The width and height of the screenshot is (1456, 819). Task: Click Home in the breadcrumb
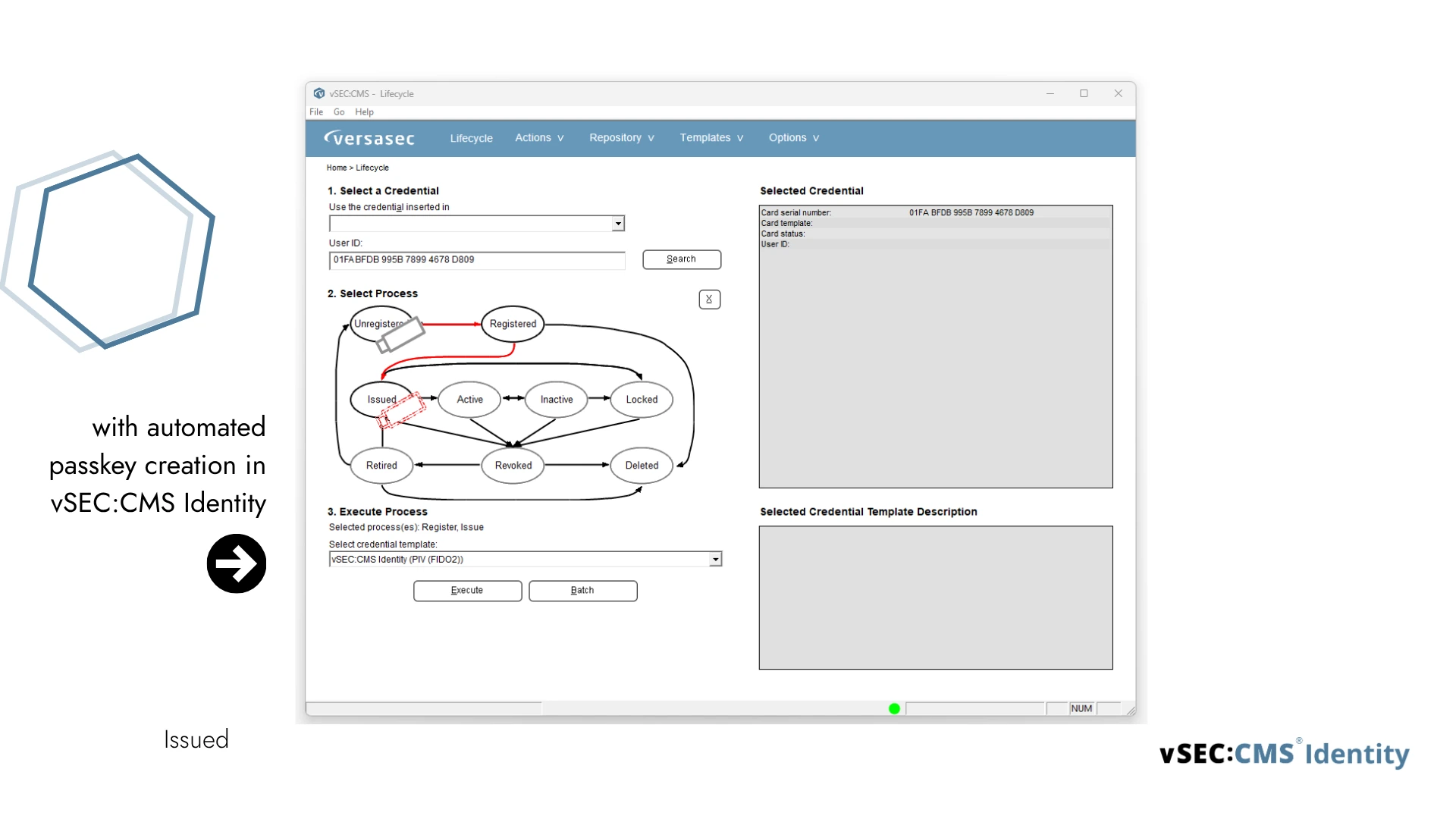click(x=336, y=168)
